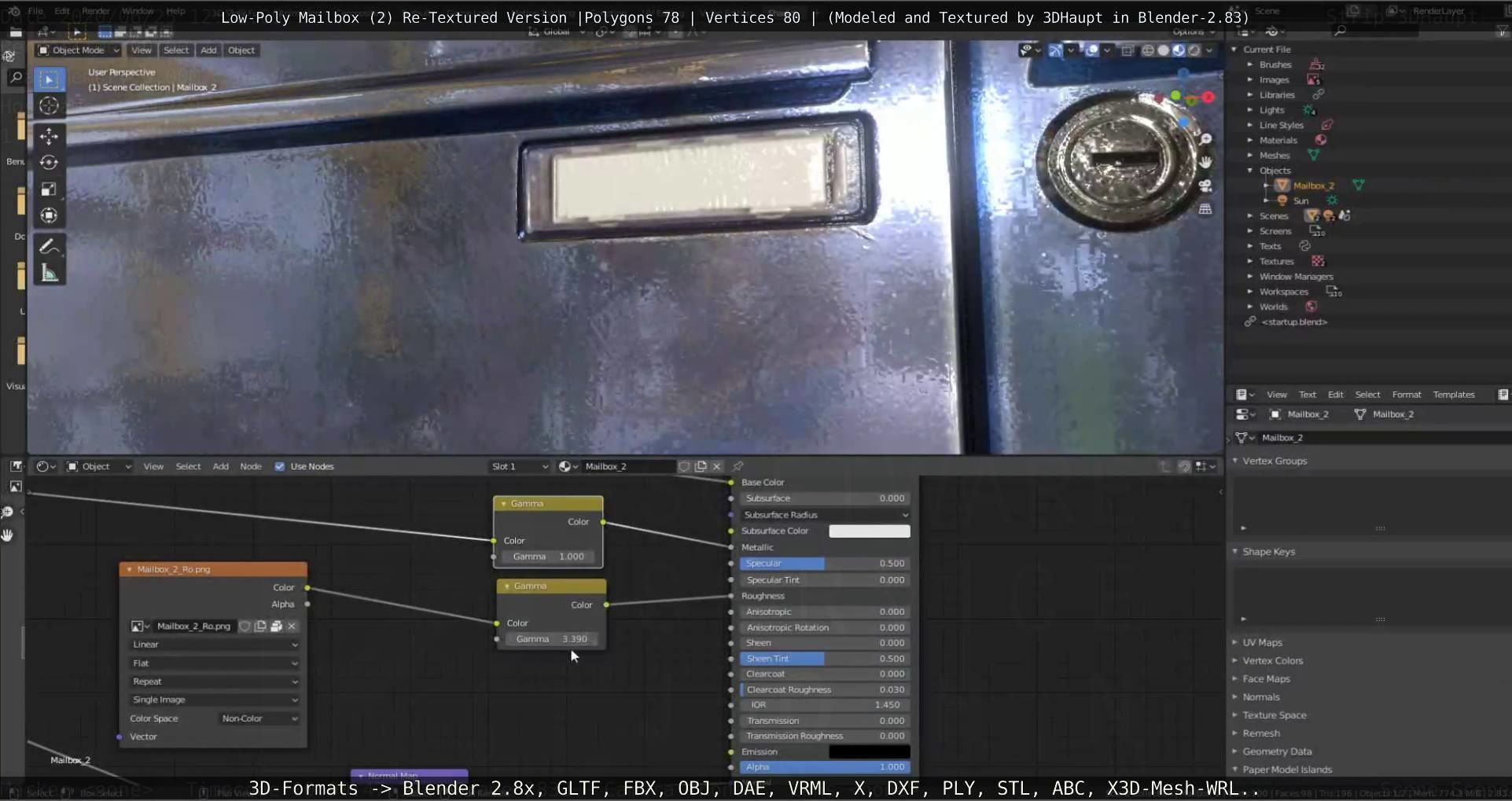Click open image folder icon in texture node
Image resolution: width=1512 pixels, height=801 pixels.
(276, 626)
